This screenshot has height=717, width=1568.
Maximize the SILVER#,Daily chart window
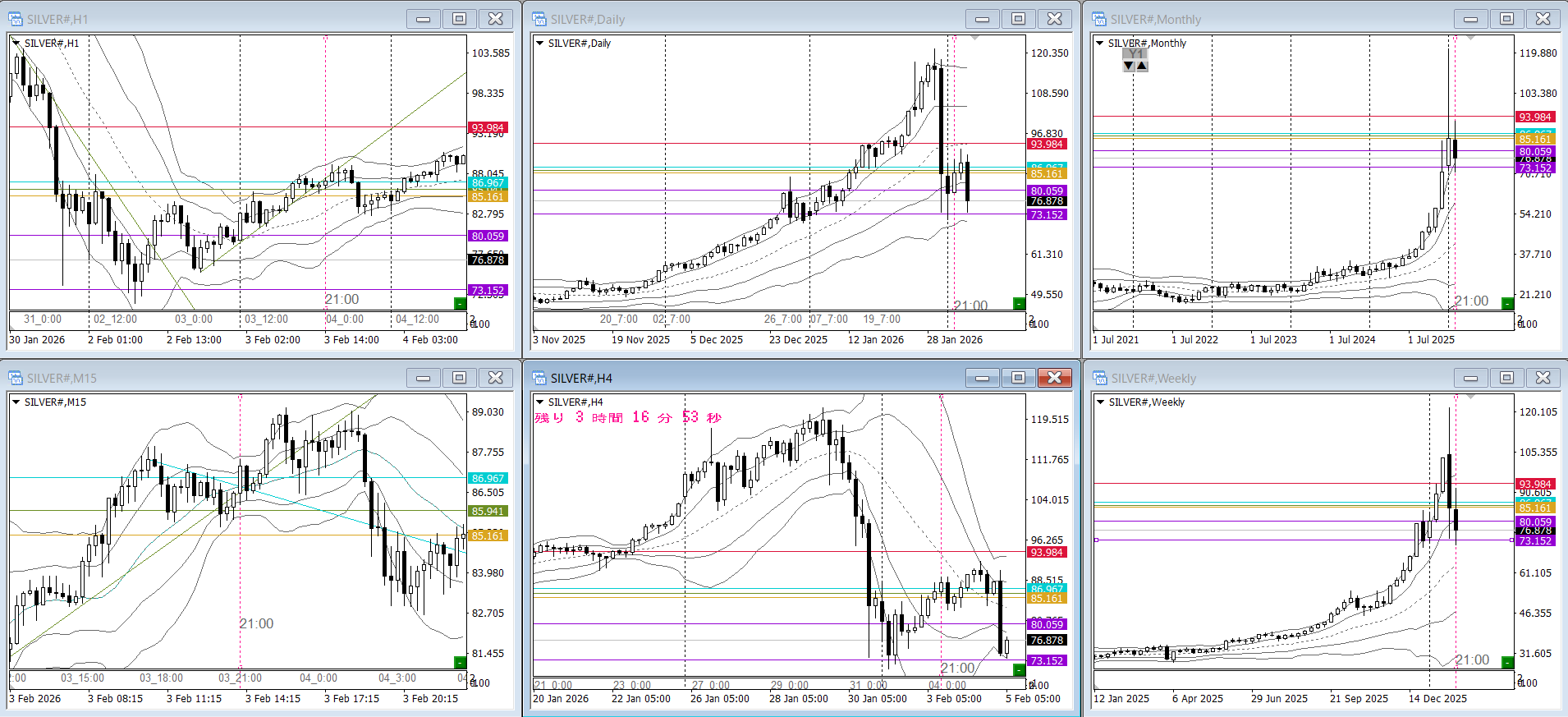click(1018, 19)
